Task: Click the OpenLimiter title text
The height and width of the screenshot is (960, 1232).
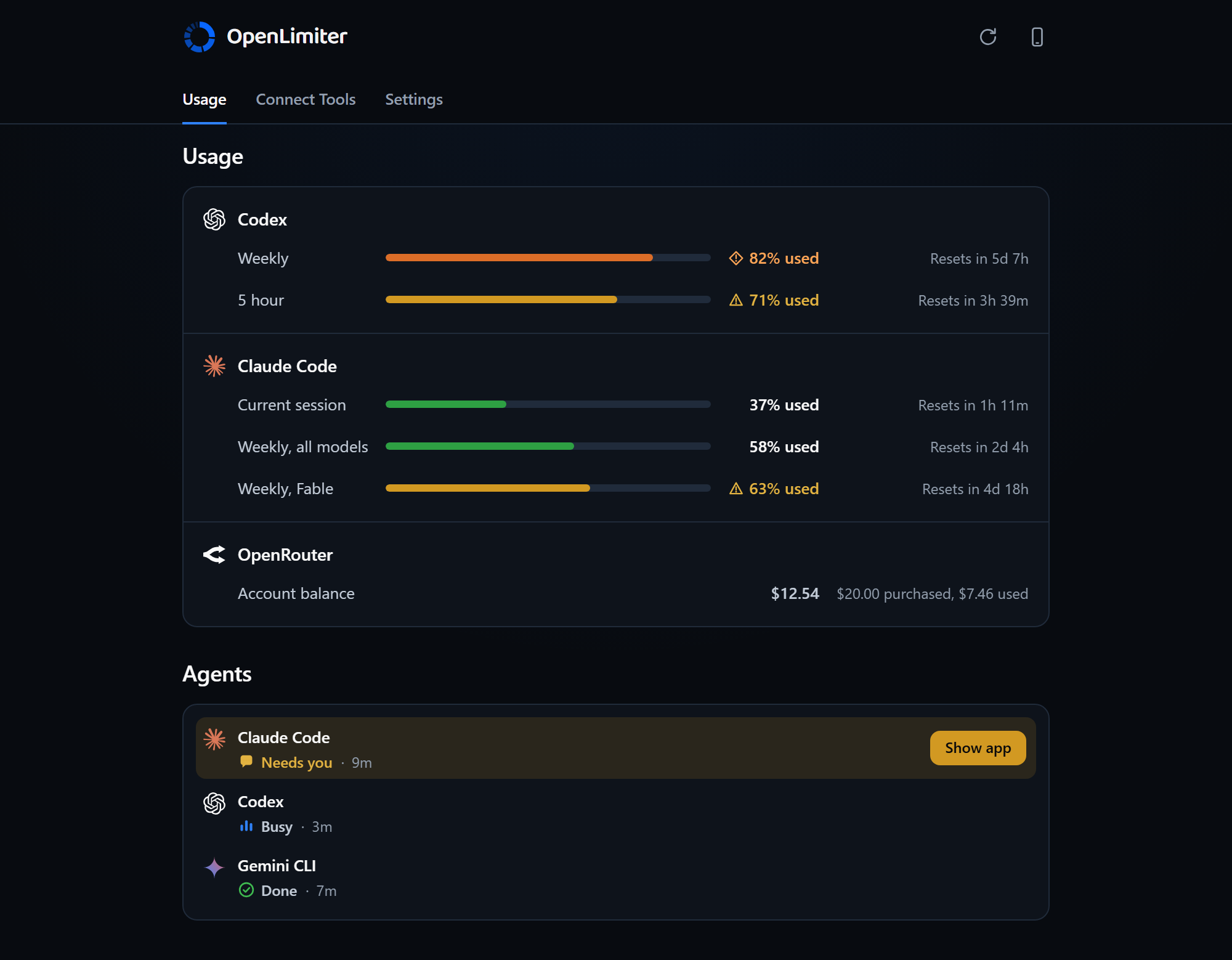Action: 287,36
